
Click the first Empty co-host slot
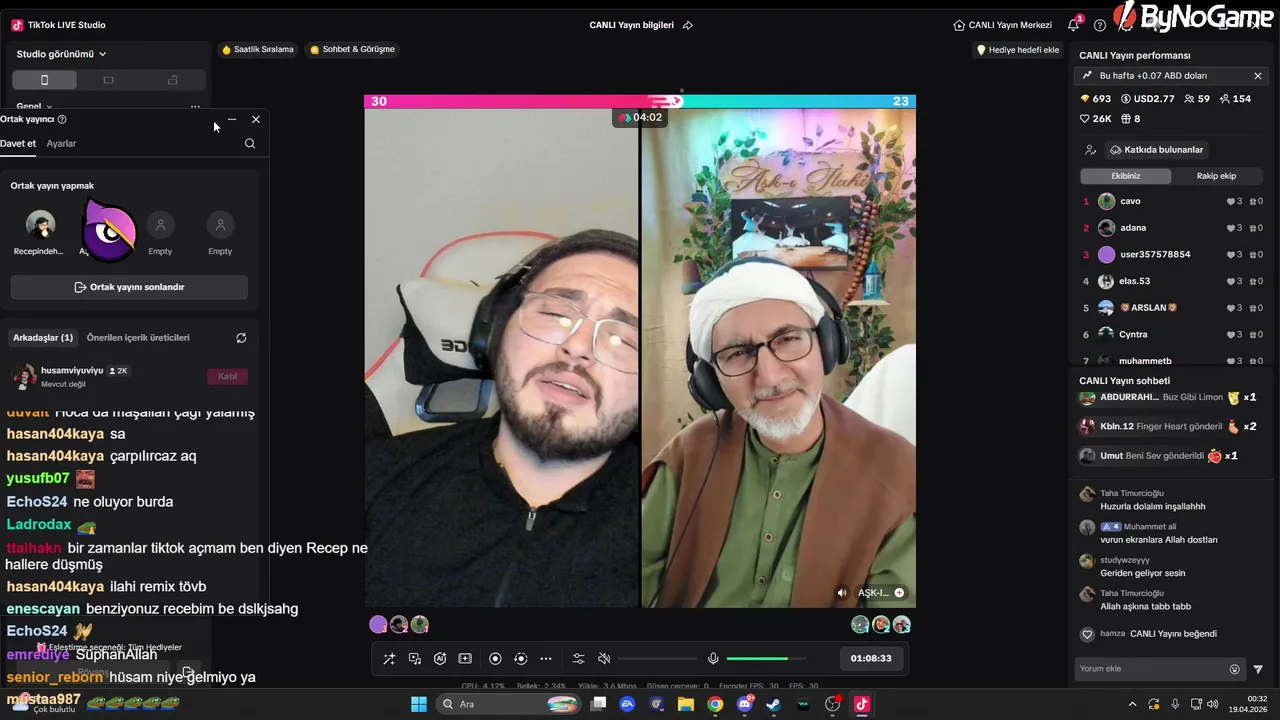click(160, 225)
